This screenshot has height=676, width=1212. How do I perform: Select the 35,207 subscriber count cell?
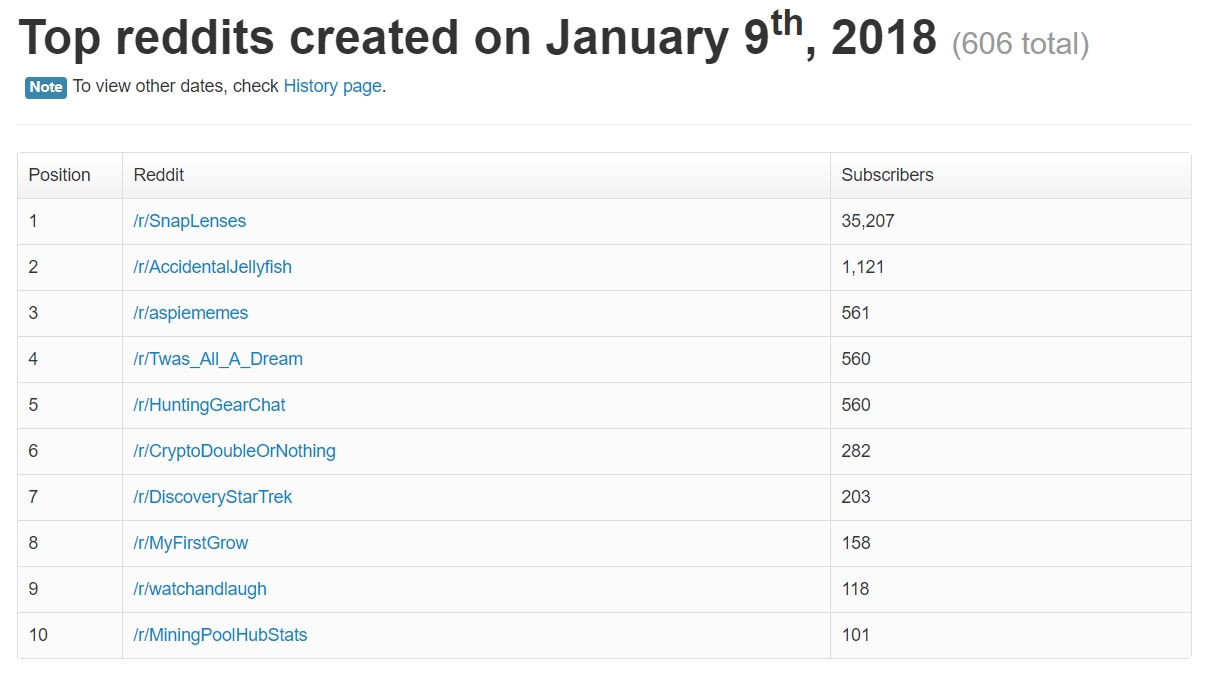click(1011, 221)
